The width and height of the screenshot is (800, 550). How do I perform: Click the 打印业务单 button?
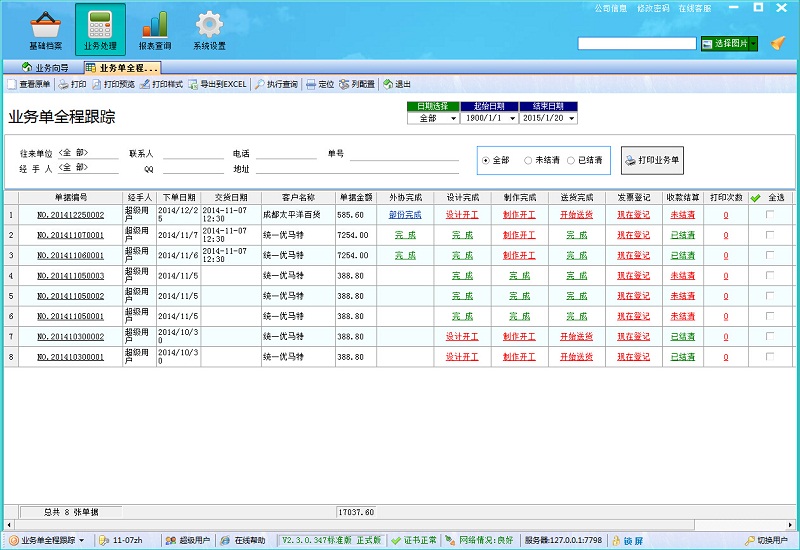(x=652, y=160)
